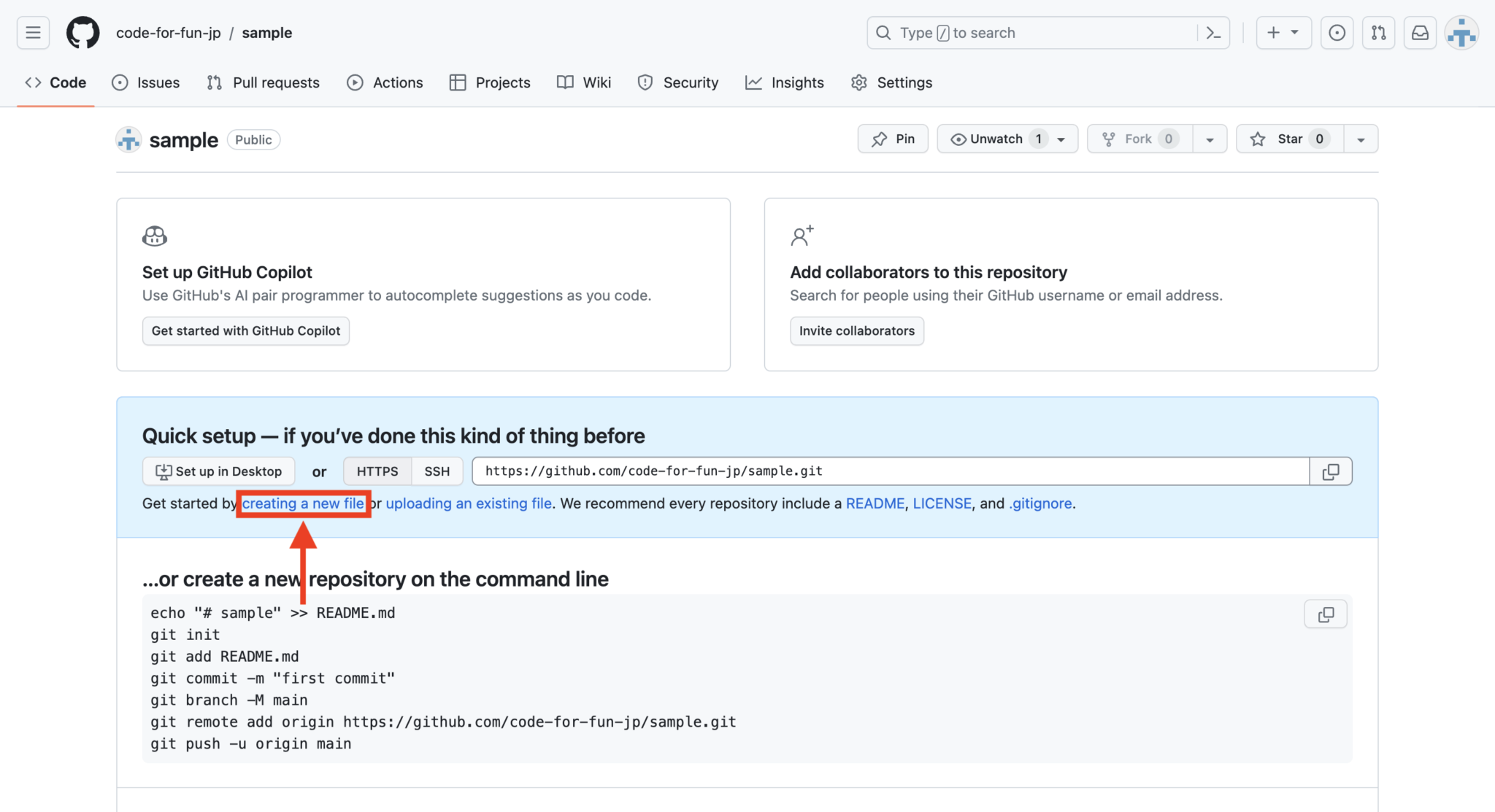The width and height of the screenshot is (1495, 812).
Task: Expand the Star options dropdown
Action: 1361,139
